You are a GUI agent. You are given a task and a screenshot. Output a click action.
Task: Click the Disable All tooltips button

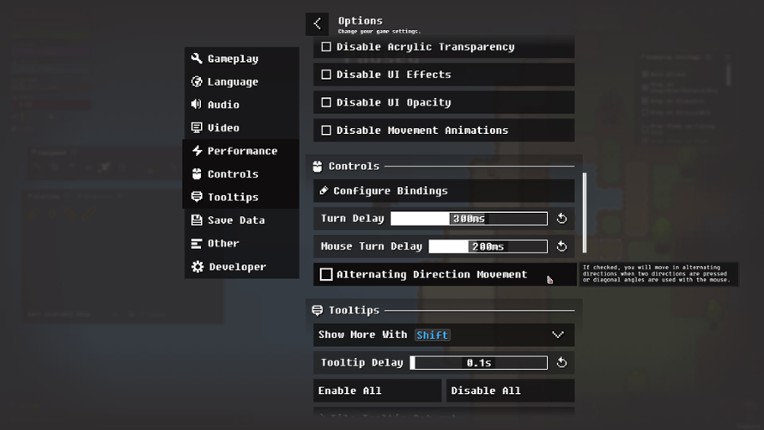tap(510, 391)
